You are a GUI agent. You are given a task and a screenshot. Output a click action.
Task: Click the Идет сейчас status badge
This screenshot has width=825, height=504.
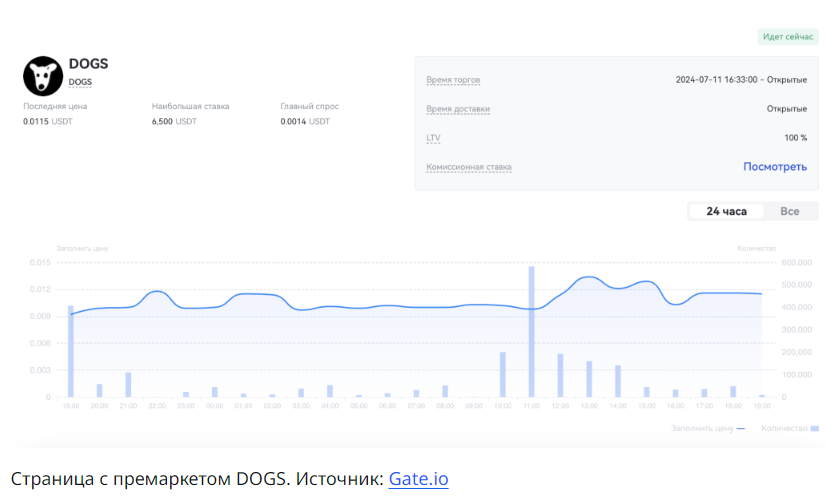(788, 37)
